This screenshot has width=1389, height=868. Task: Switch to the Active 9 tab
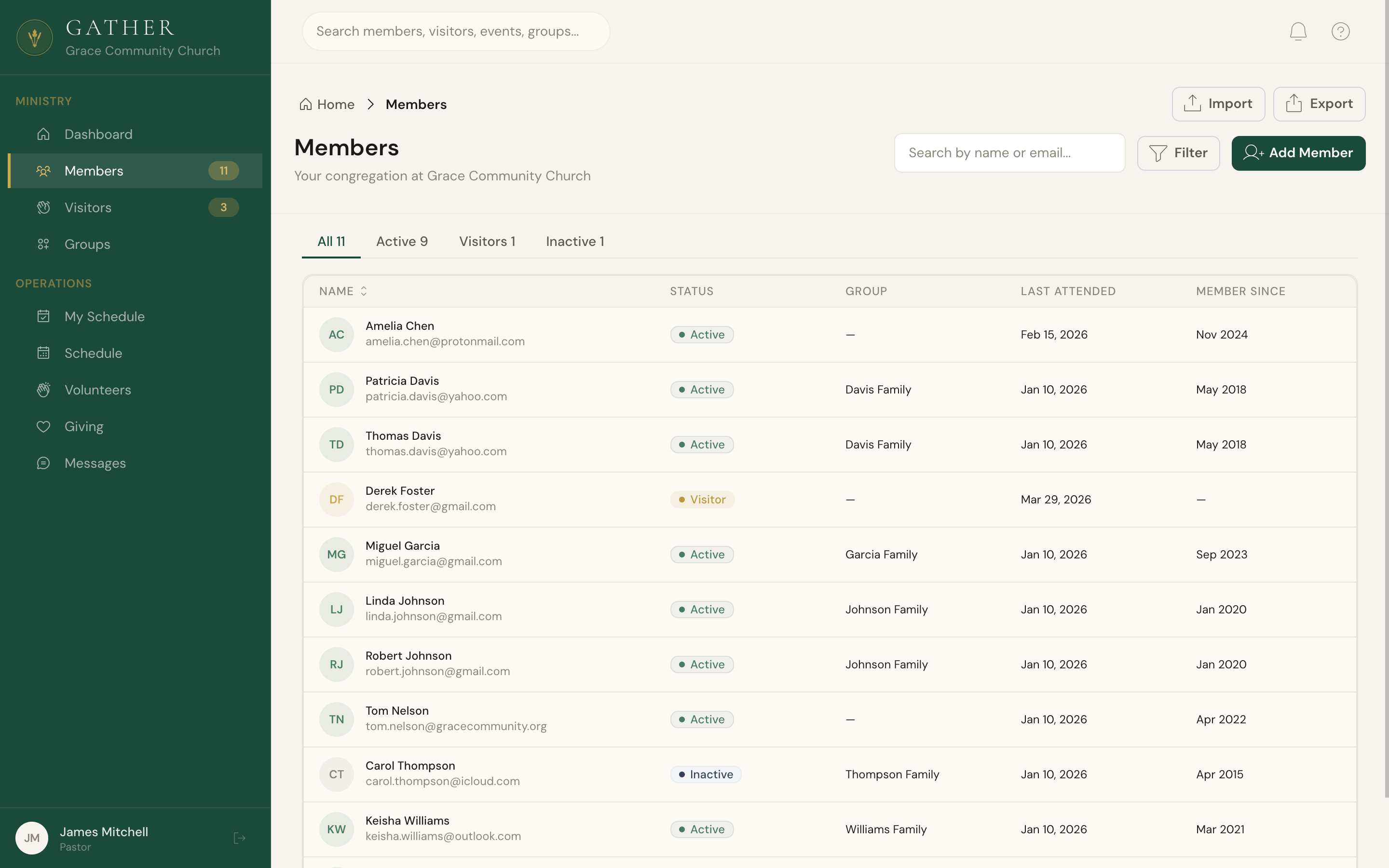[x=402, y=241]
